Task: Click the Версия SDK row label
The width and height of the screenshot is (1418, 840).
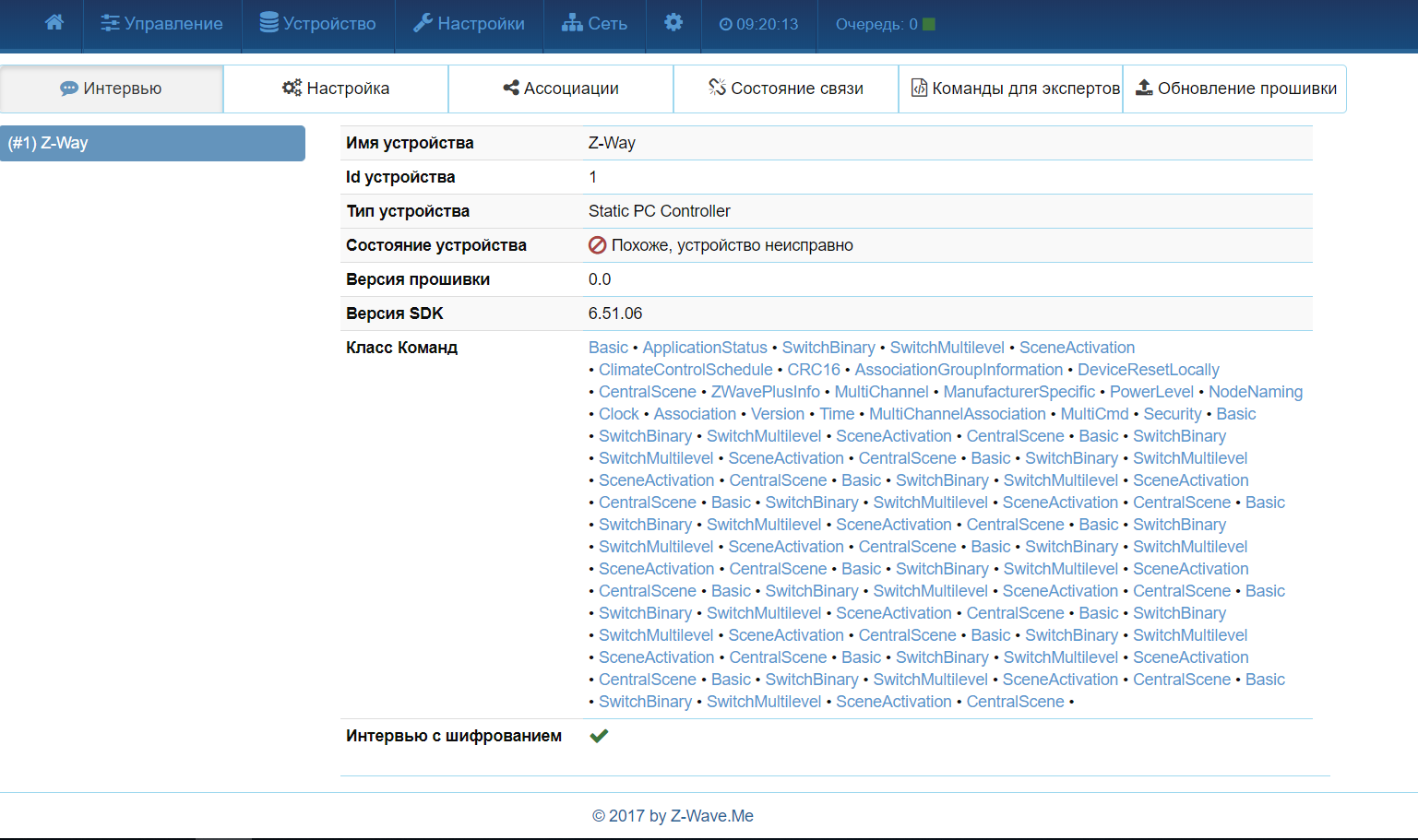Action: [x=395, y=314]
